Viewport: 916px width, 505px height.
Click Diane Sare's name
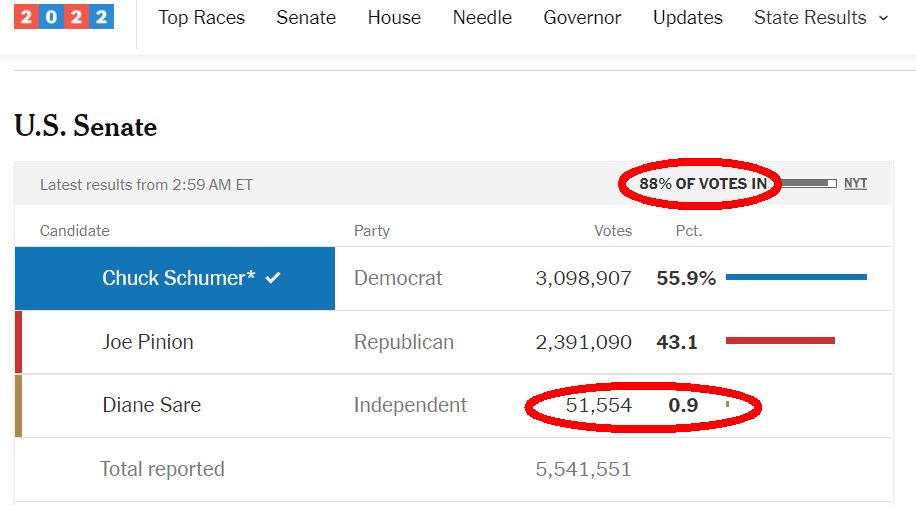(x=151, y=405)
